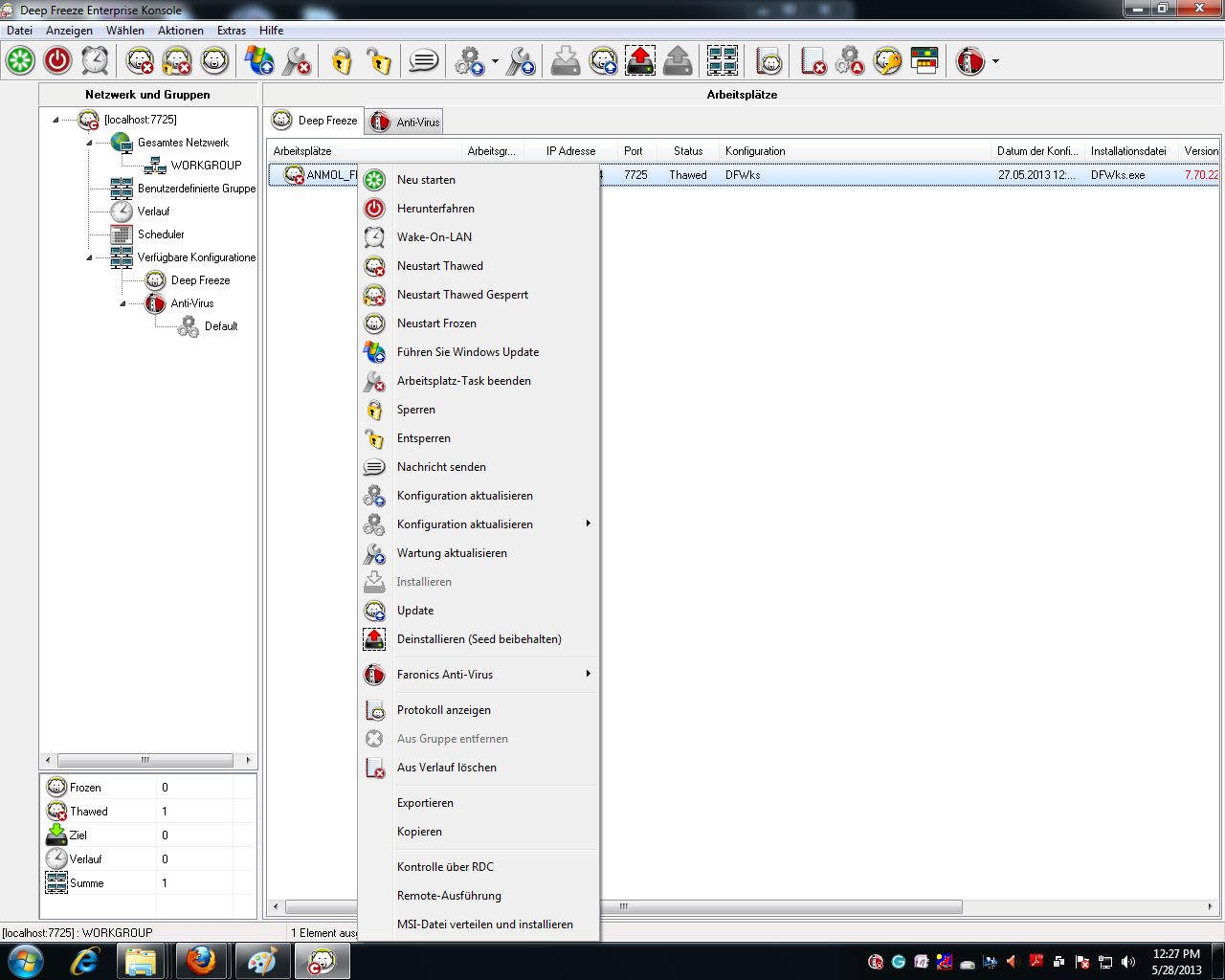Collapse the Verfügbare Konfigurationen tree node

point(89,258)
